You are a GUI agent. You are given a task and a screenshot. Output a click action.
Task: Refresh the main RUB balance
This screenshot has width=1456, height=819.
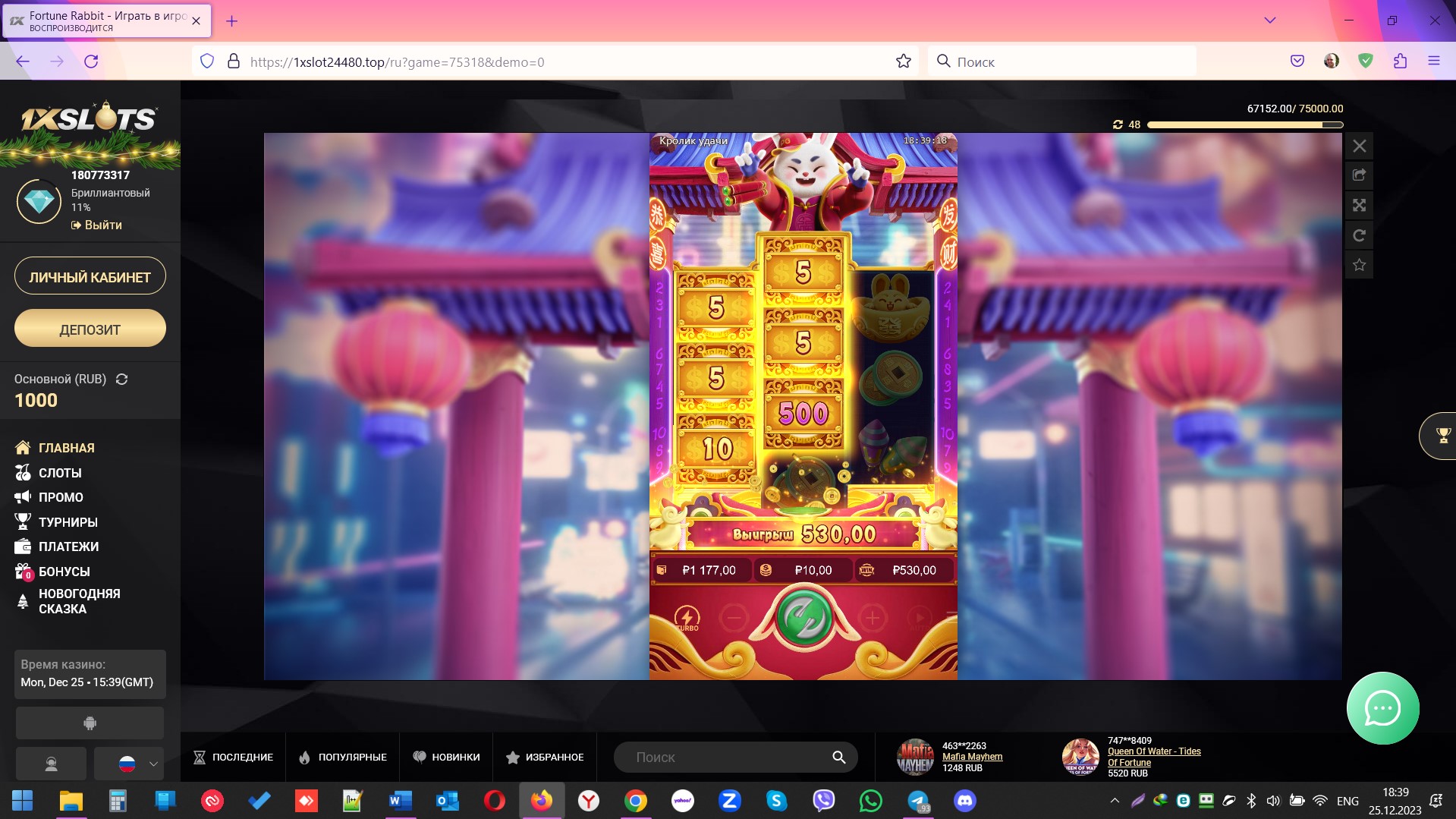coord(121,379)
